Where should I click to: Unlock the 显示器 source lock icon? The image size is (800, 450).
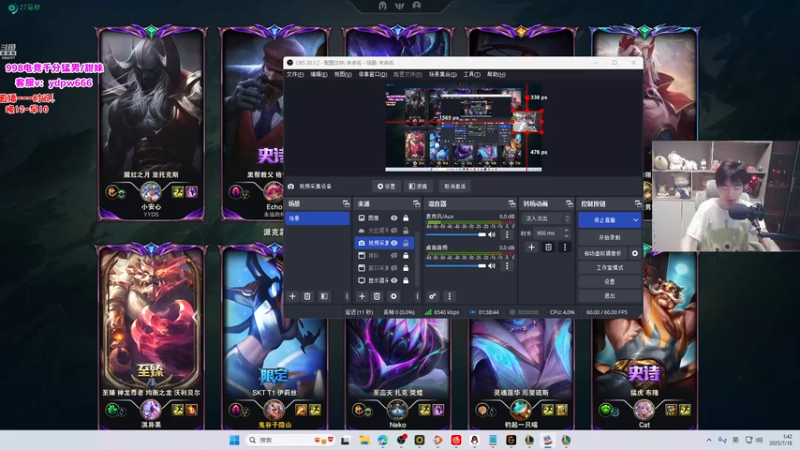(x=406, y=280)
